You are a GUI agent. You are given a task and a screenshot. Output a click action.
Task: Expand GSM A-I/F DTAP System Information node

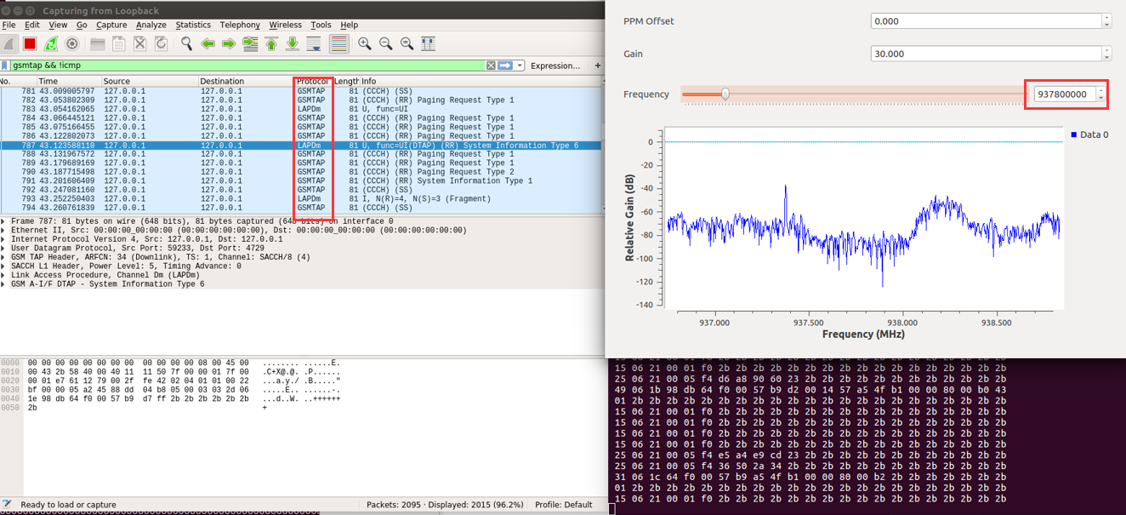pos(5,284)
